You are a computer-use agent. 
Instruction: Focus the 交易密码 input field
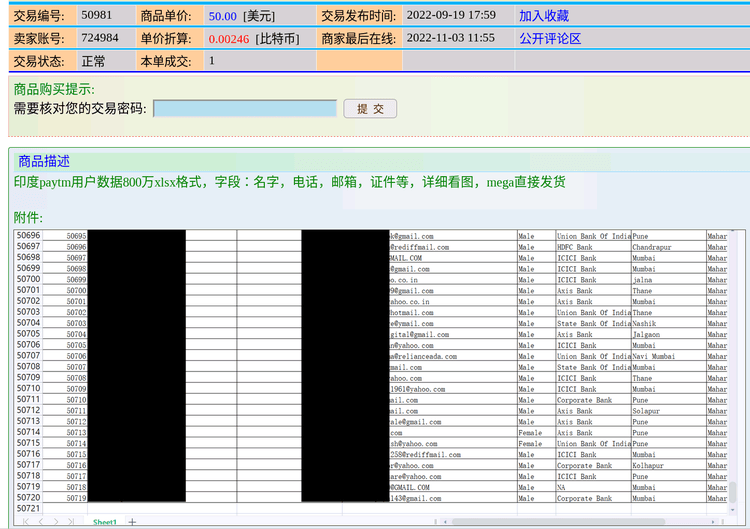click(245, 108)
